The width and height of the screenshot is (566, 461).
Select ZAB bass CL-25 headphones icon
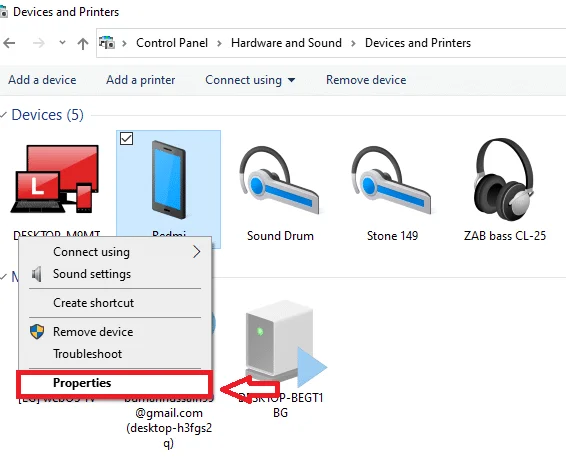[x=505, y=179]
